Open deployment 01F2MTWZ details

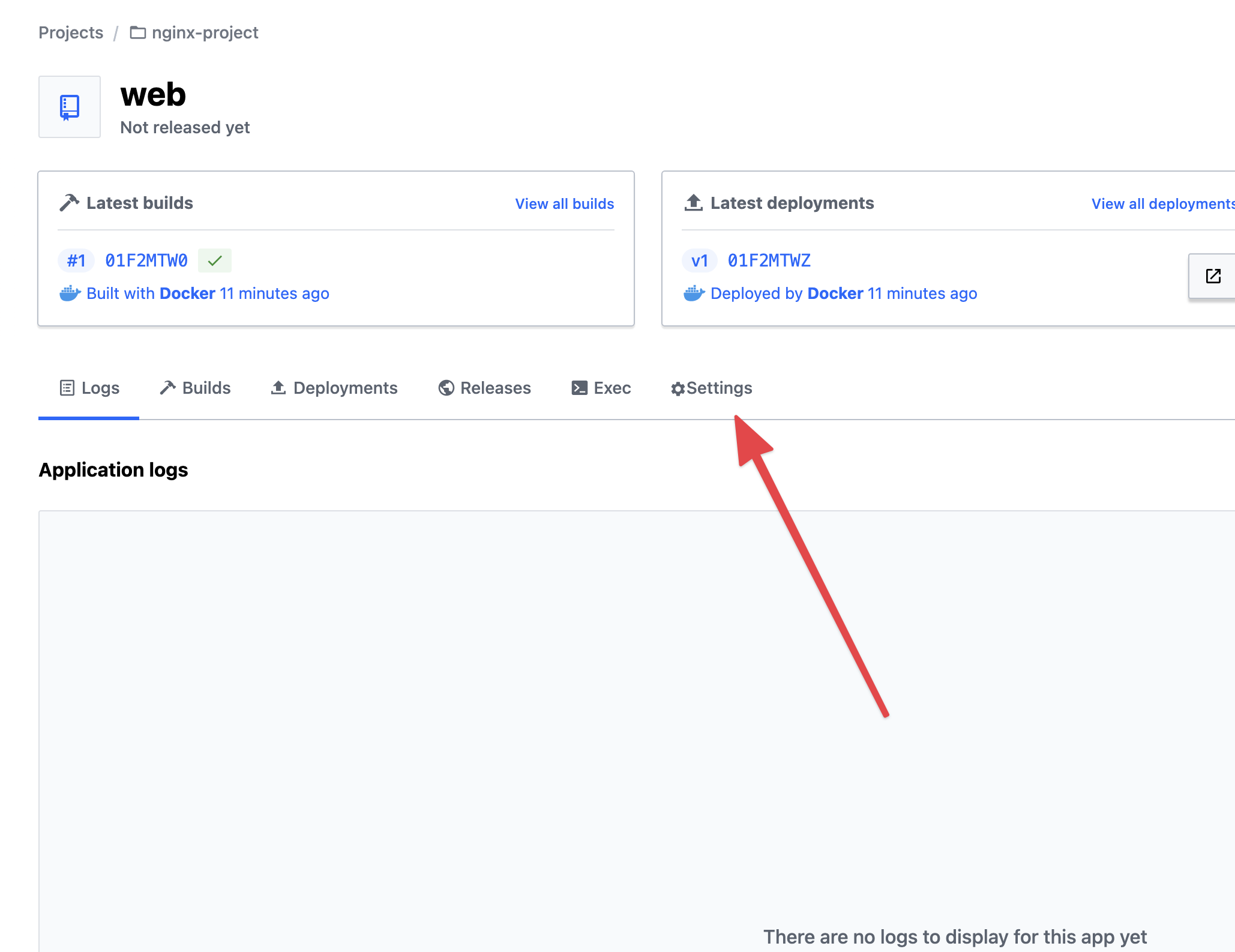(x=769, y=260)
